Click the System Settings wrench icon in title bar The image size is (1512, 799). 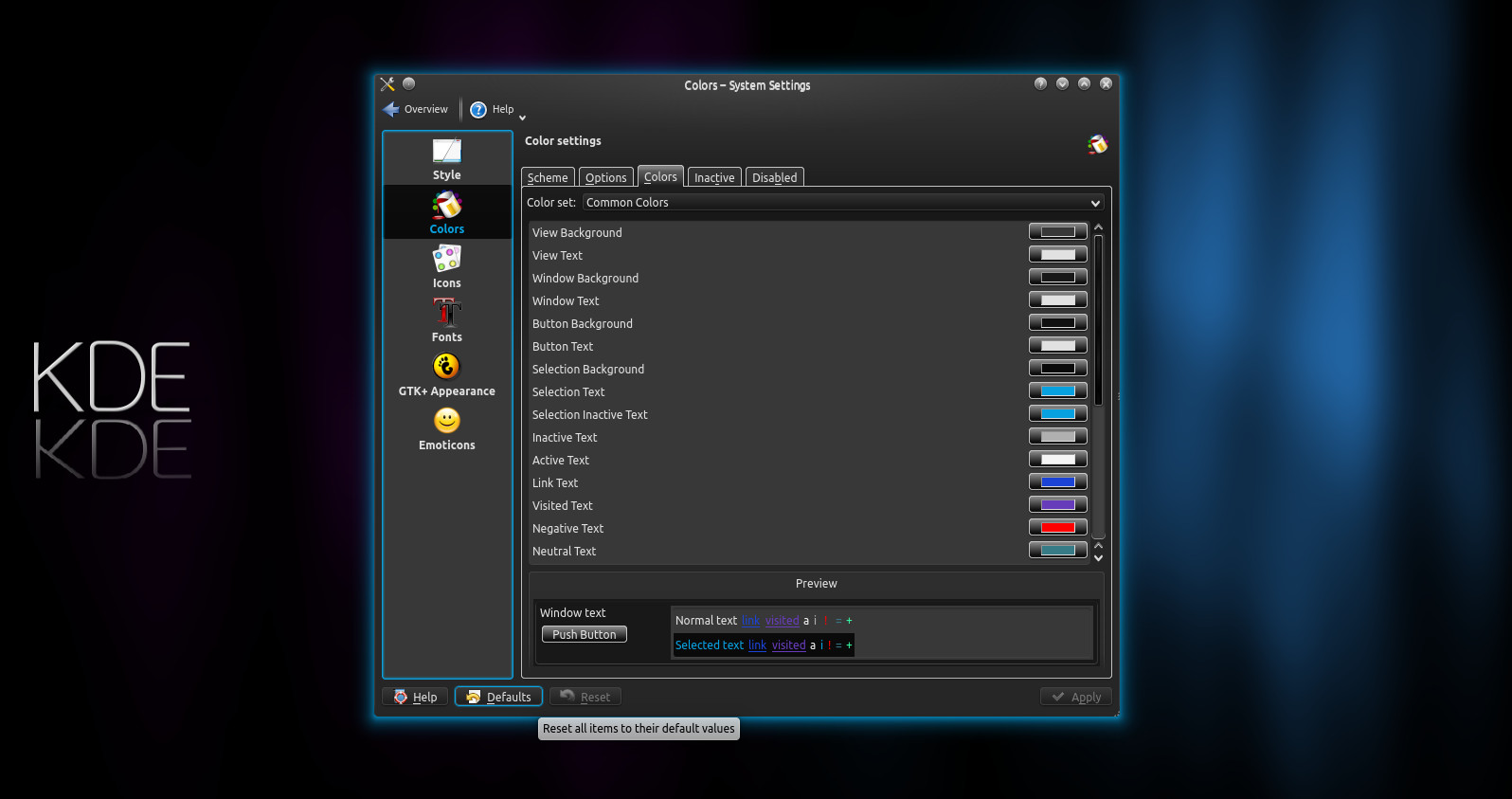[x=387, y=83]
